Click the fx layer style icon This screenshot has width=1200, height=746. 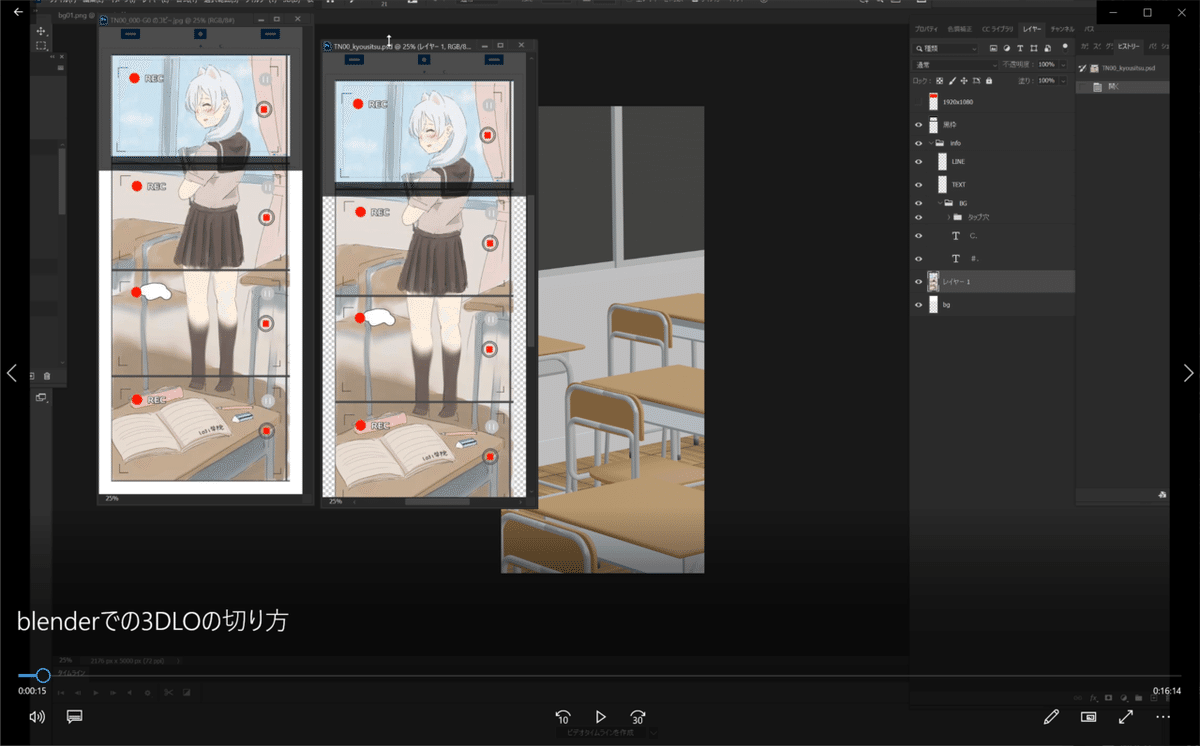(1094, 697)
